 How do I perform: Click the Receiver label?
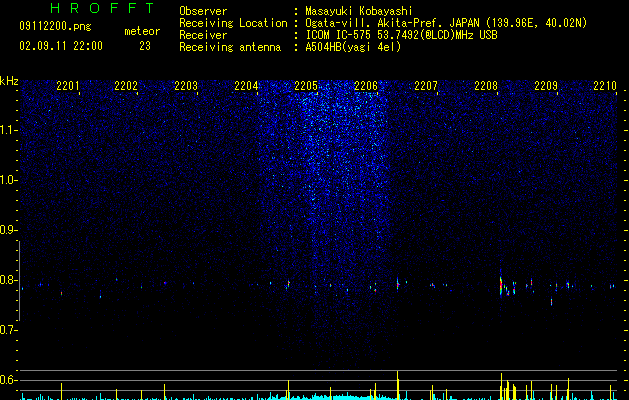203,35
